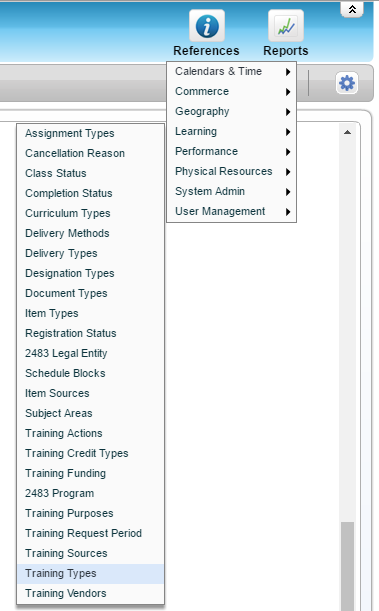Open the Reports chart icon

pyautogui.click(x=286, y=26)
